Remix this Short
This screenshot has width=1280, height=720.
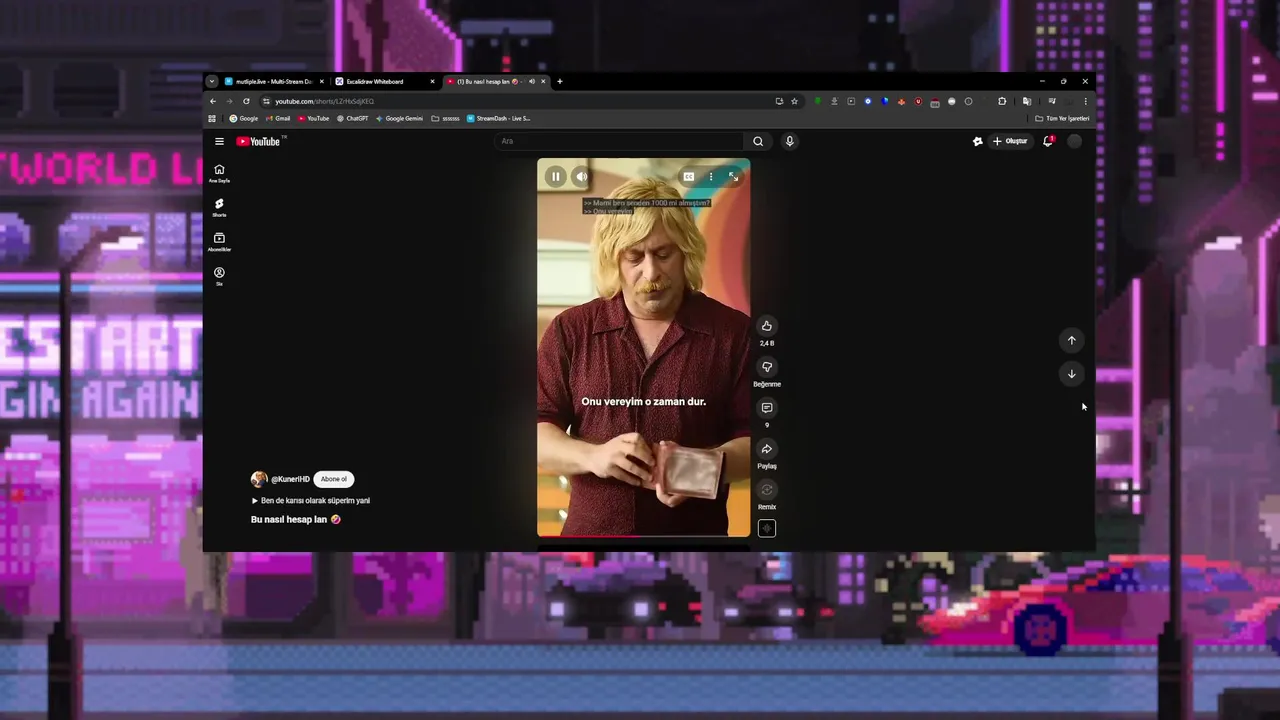(x=767, y=490)
